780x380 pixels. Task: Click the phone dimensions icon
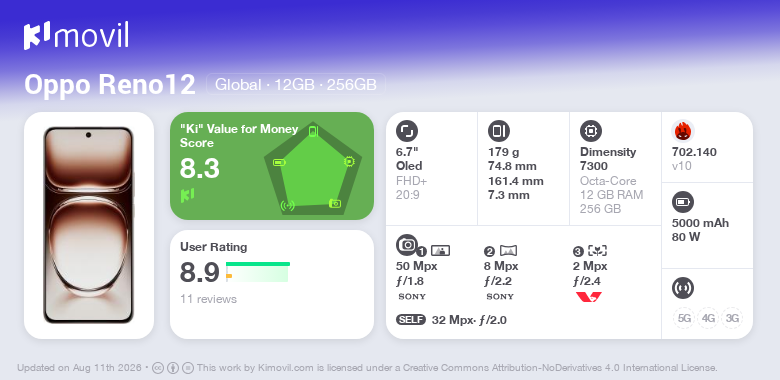click(x=498, y=131)
